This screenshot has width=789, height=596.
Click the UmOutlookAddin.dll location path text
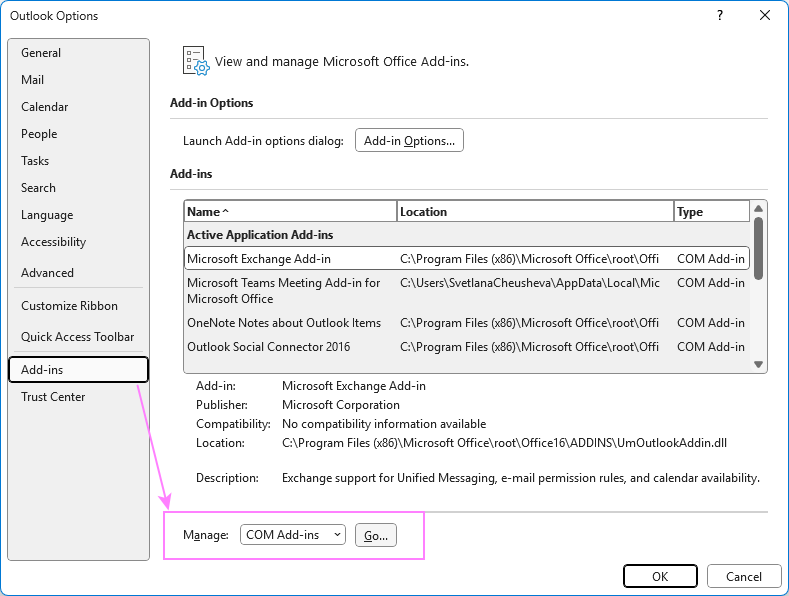click(x=504, y=443)
